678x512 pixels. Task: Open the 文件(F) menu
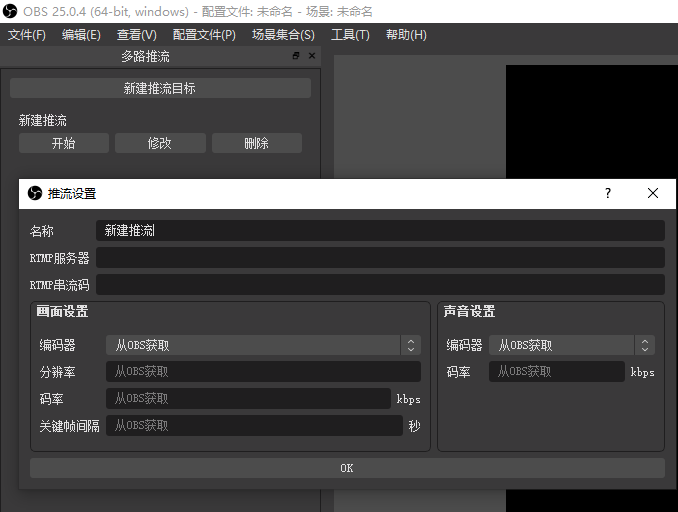click(26, 35)
